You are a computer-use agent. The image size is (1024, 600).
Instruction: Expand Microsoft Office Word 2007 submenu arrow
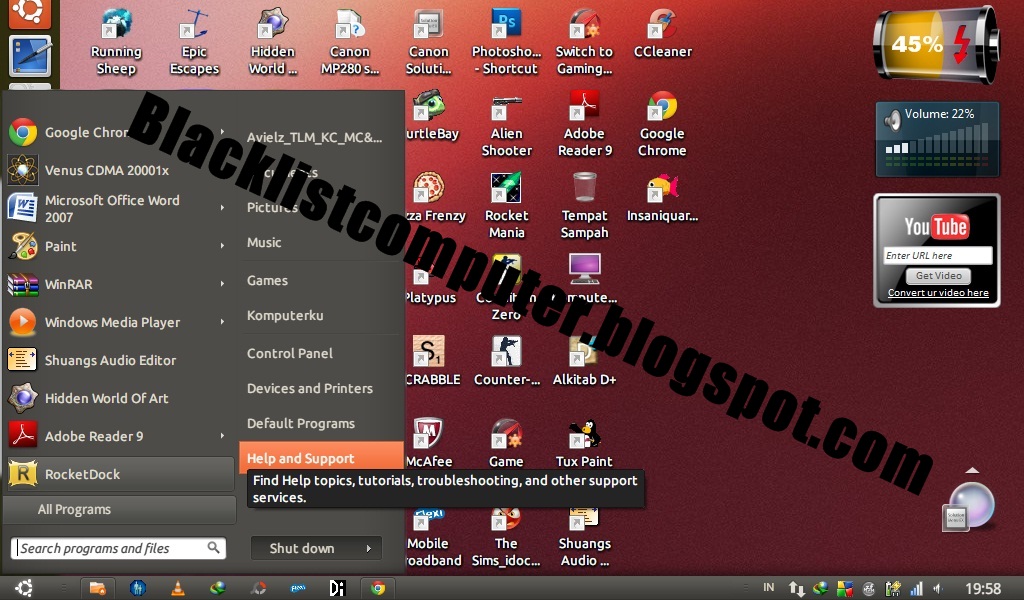[223, 208]
